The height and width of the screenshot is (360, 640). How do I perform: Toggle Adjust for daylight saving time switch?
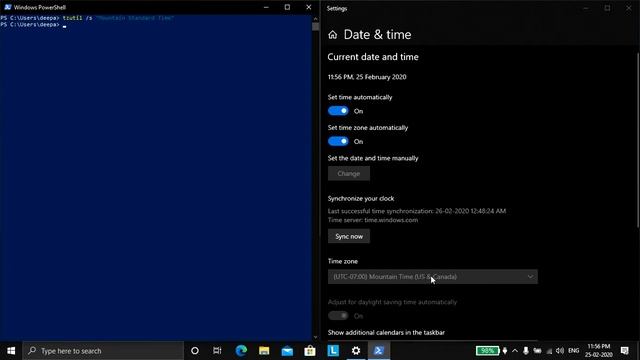coord(338,316)
